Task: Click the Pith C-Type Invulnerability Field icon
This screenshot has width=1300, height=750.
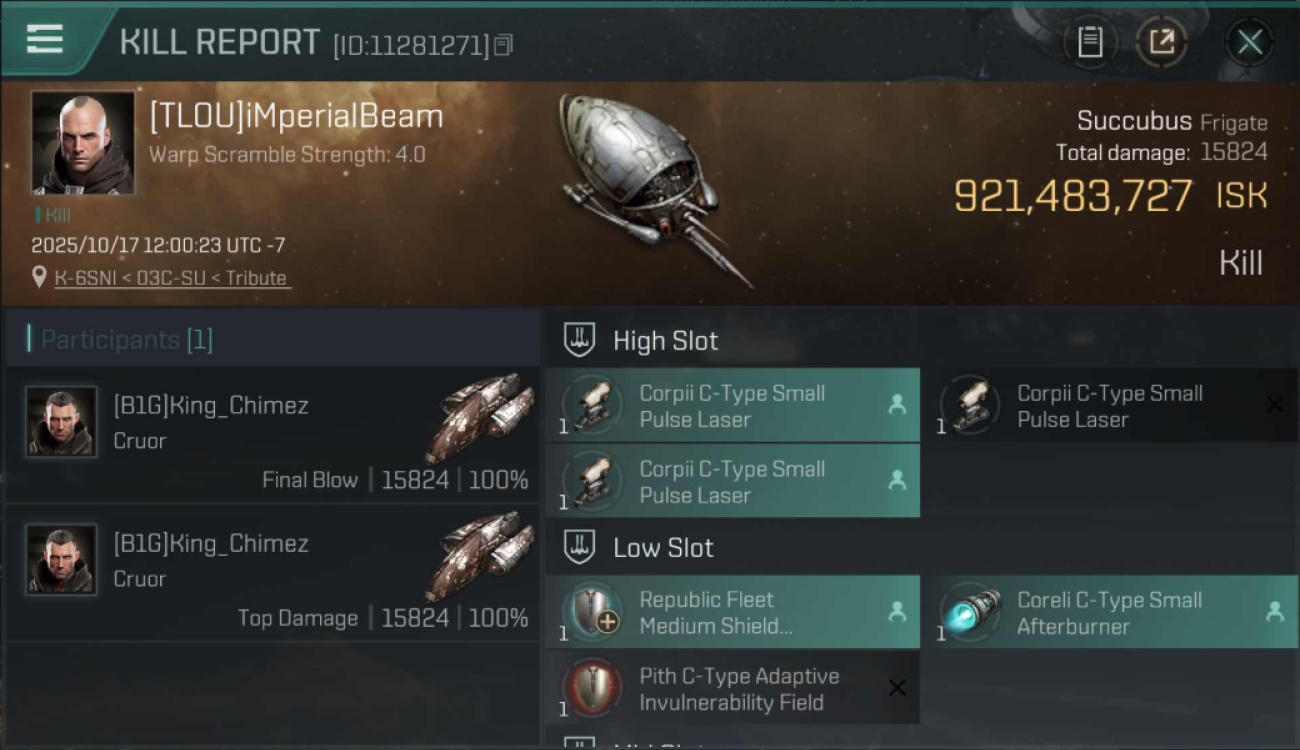Action: [593, 688]
